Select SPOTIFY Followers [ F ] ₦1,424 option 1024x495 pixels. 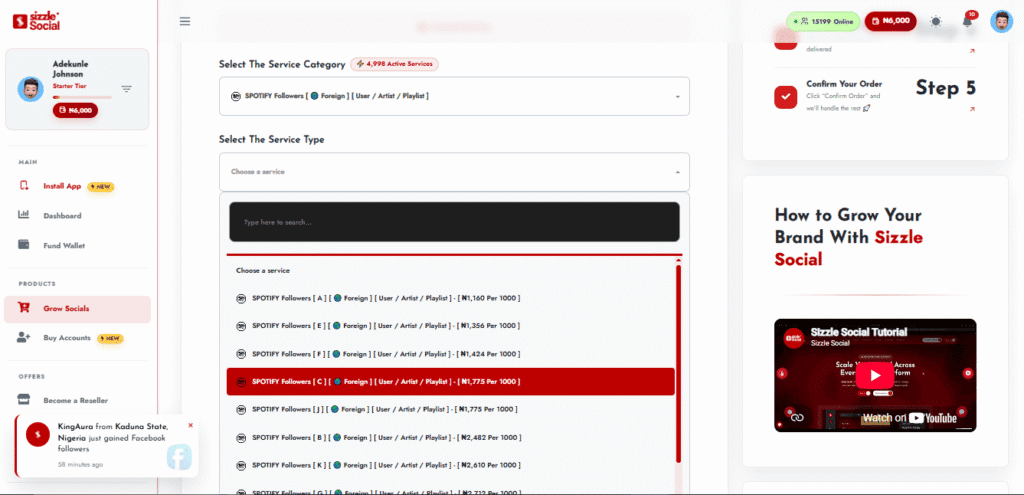[451, 354]
